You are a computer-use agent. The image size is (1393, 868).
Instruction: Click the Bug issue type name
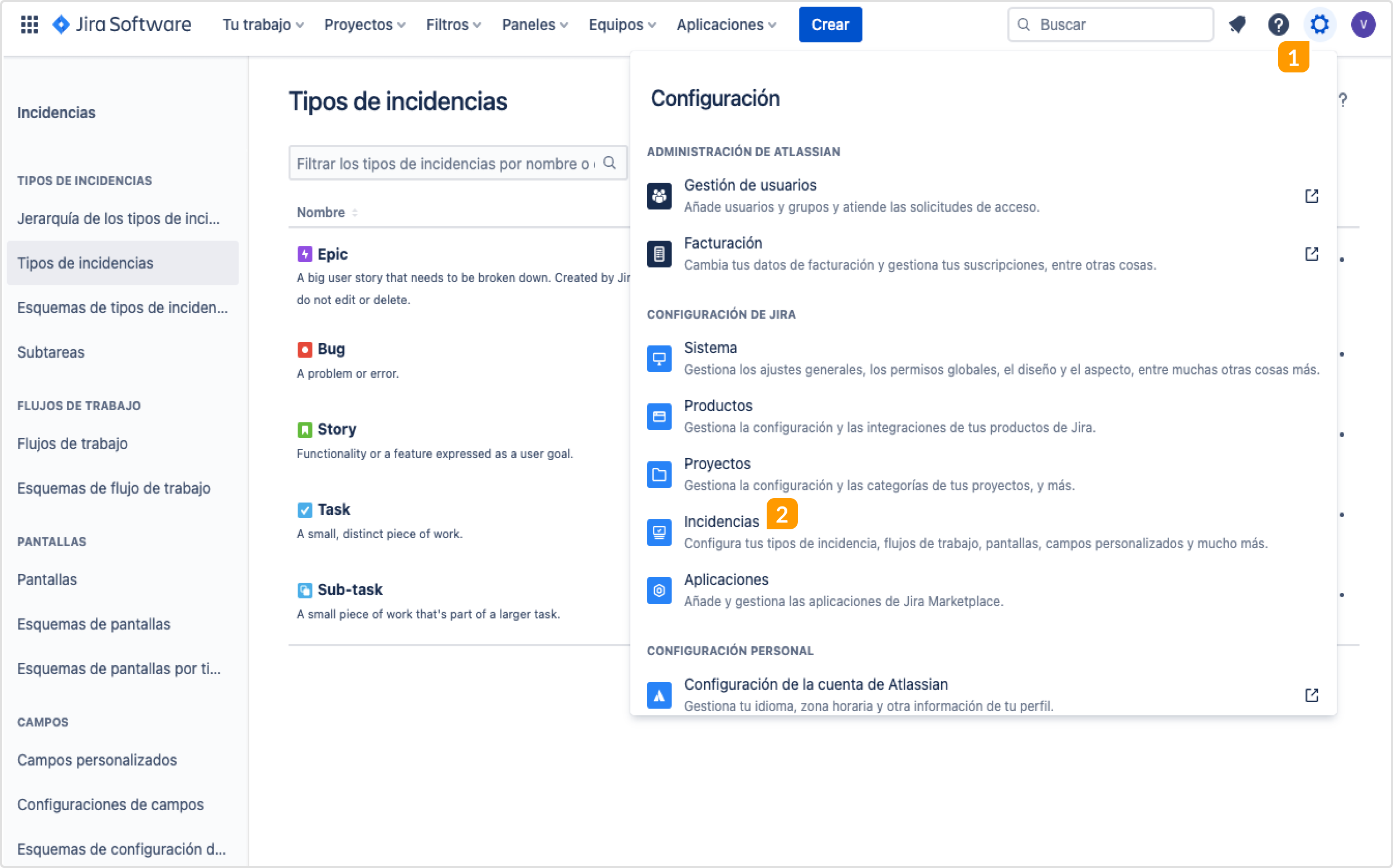332,349
